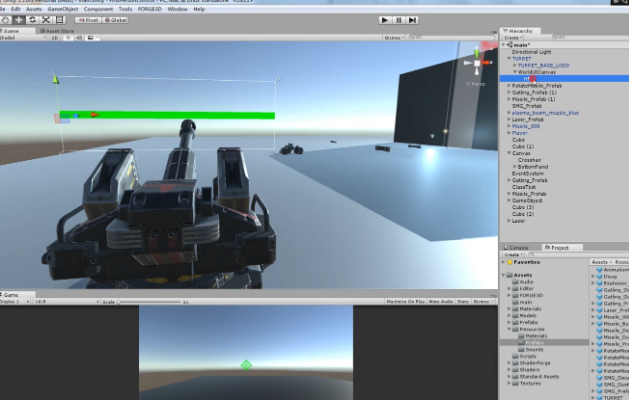
Task: Collapse the Canvas object in Hierarchy
Action: coord(509,153)
